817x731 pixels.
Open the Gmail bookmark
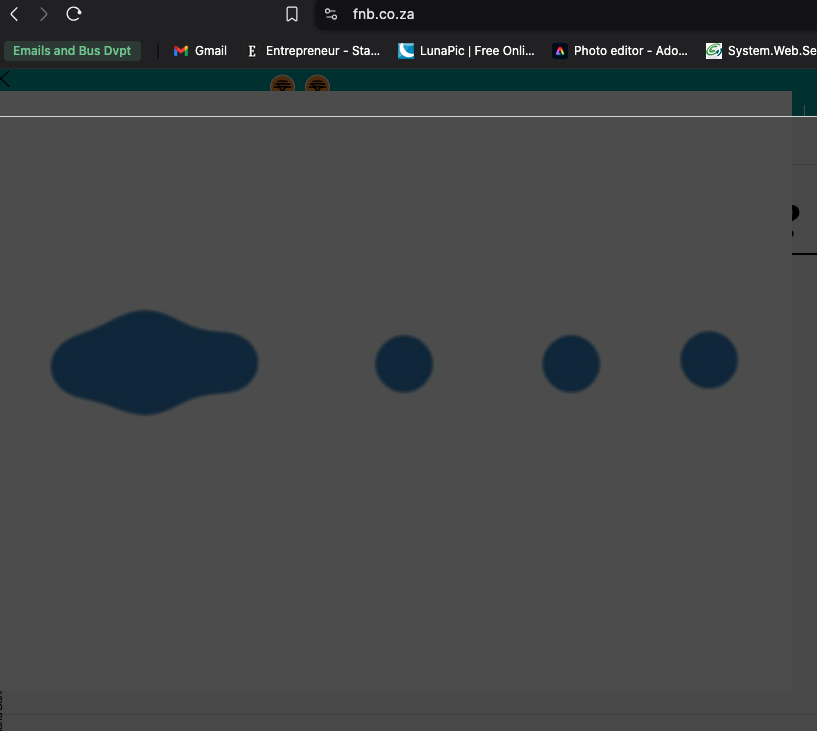[x=200, y=51]
